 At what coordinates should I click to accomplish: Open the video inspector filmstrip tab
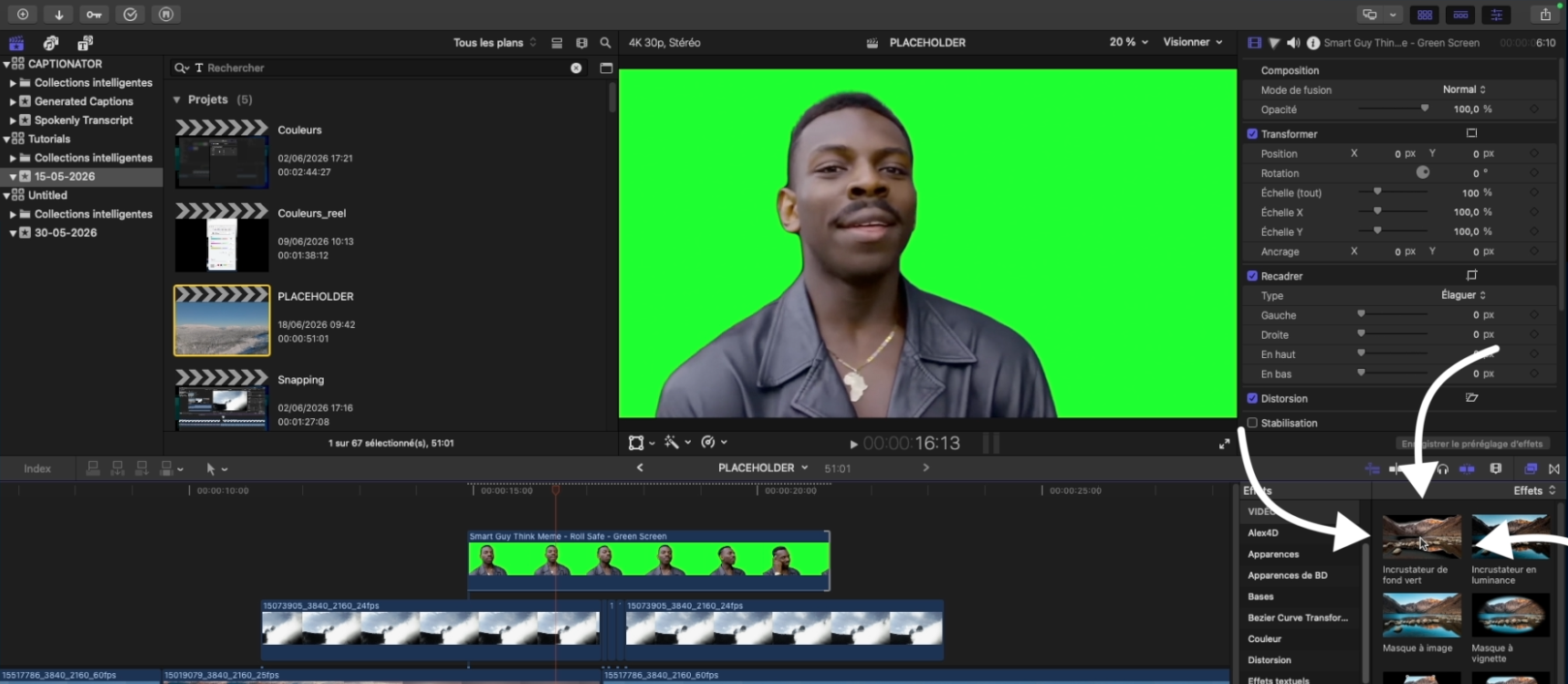[x=1255, y=43]
